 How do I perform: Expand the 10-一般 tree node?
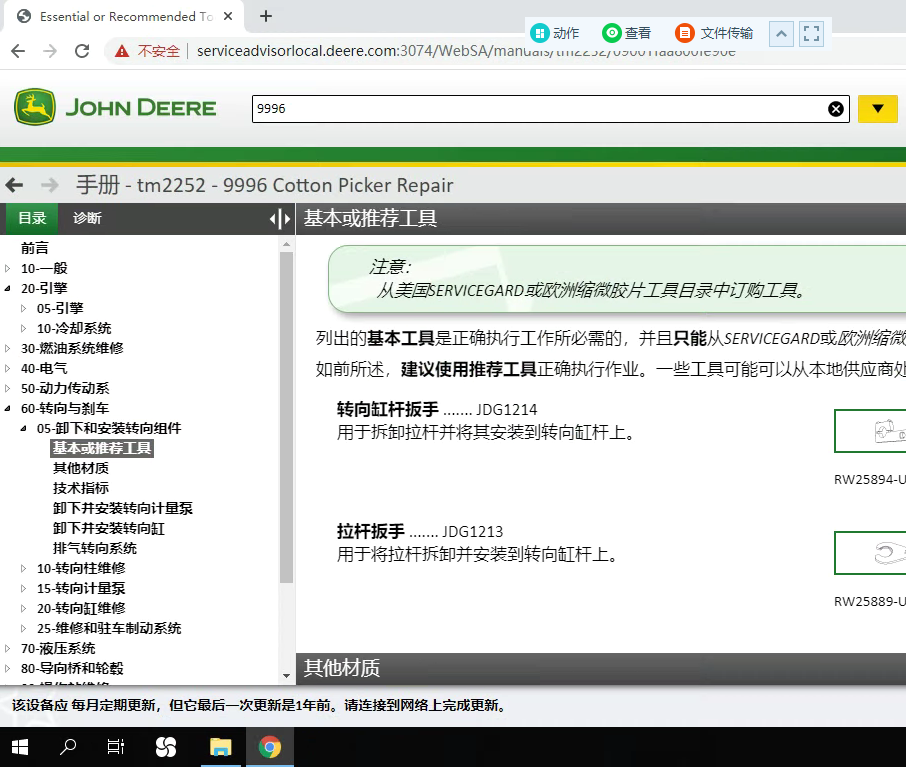(x=8, y=268)
